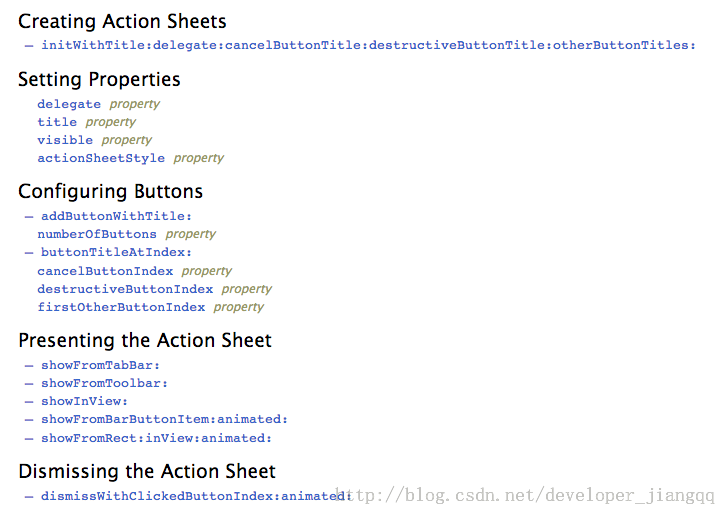Click the showFromTabBar: method link
The height and width of the screenshot is (515, 727).
[100, 365]
